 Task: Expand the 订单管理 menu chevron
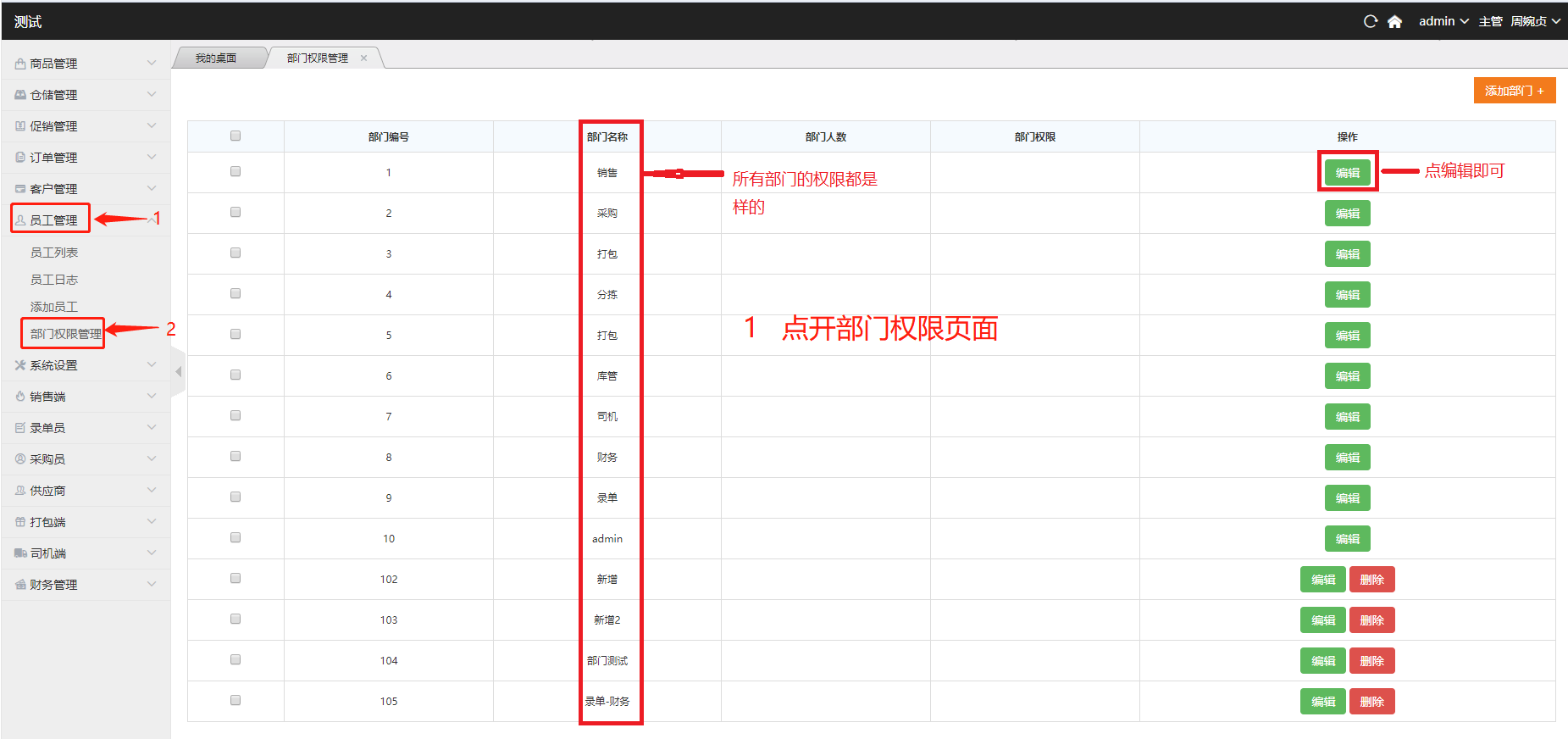coord(152,157)
